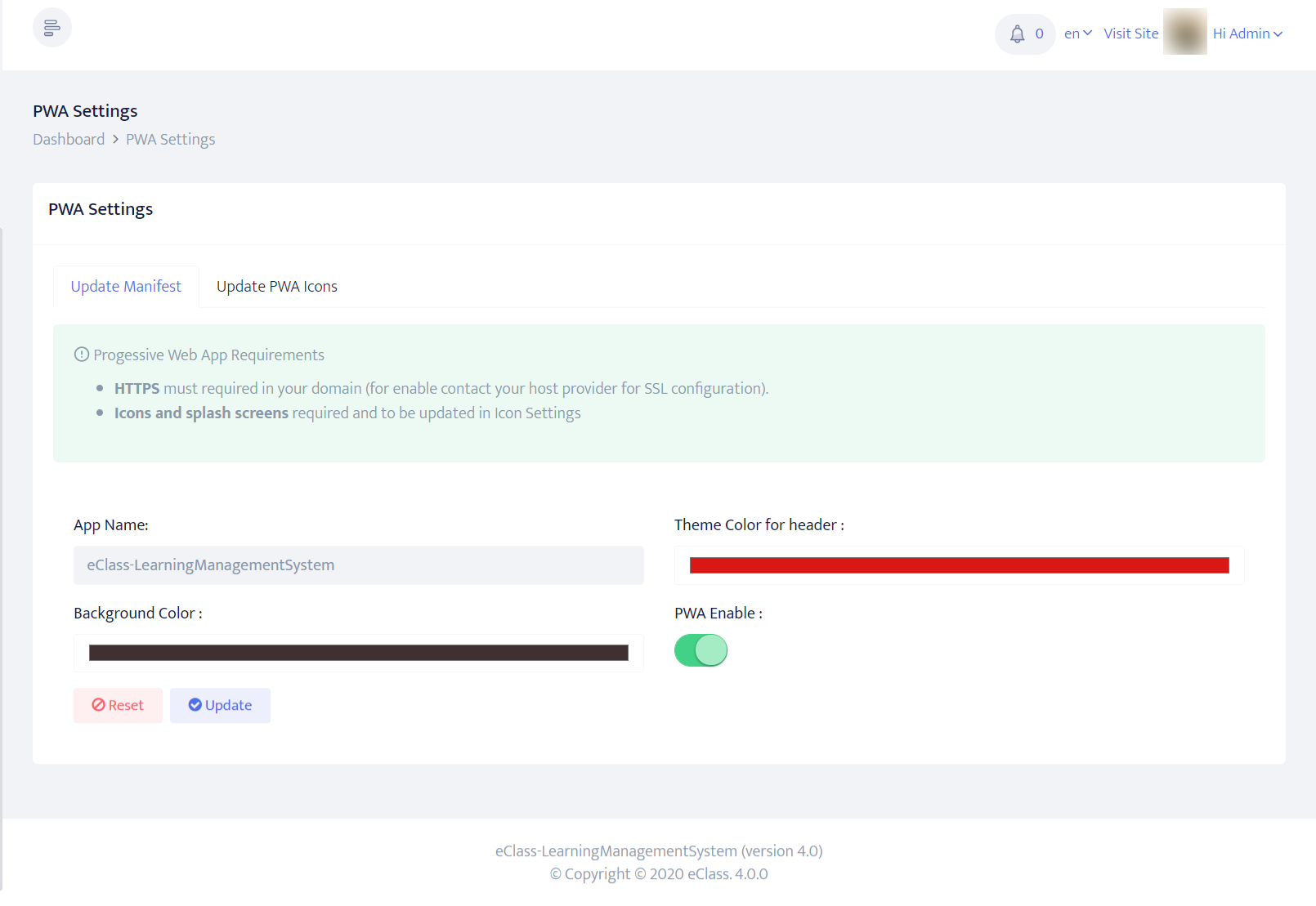The image size is (1316, 906).
Task: Select the bell icon near the top right
Action: tap(1017, 33)
